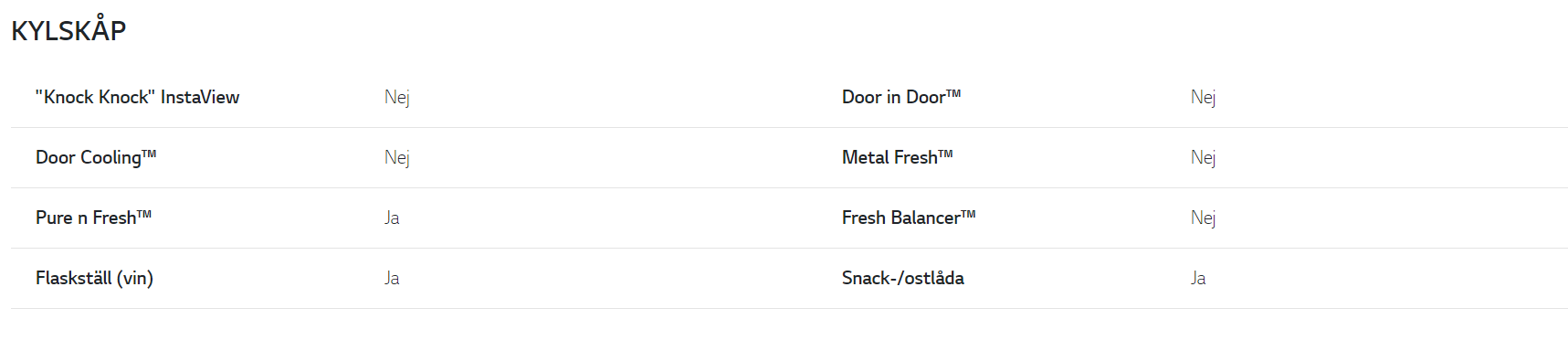Click the Ja value for Flaskställ (vin)
This screenshot has height=340, width=1568.
click(x=392, y=278)
